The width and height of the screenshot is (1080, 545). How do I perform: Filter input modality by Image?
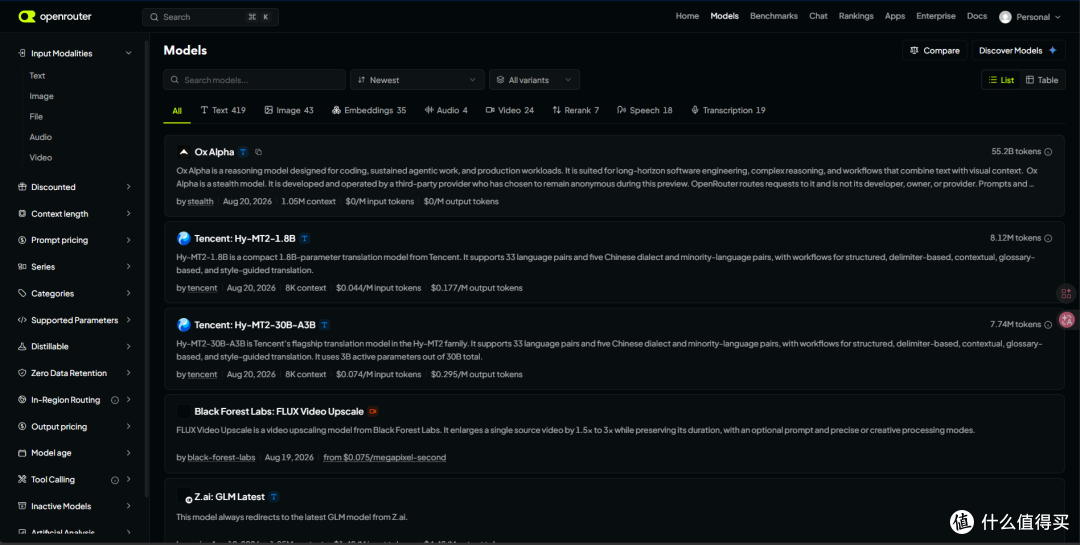41,96
